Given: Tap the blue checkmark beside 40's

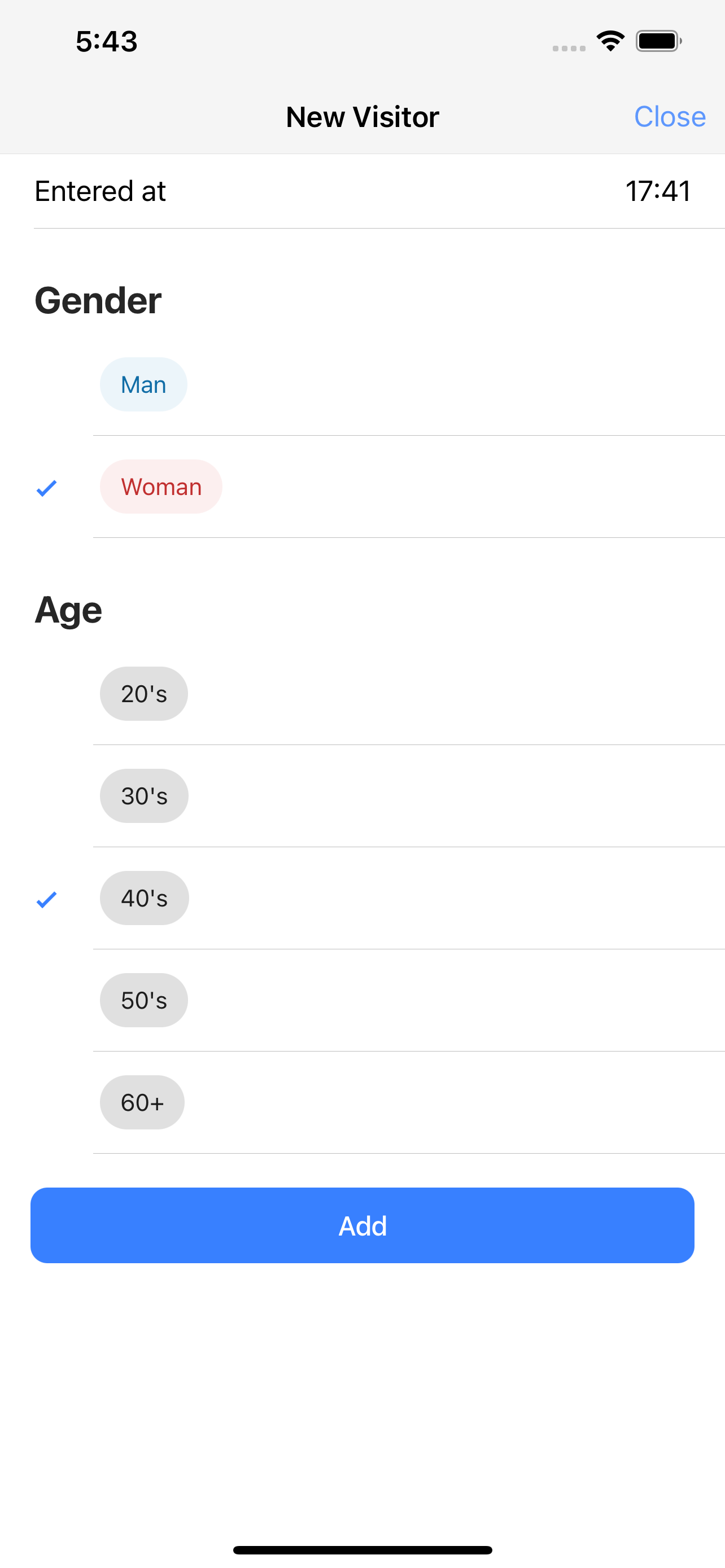Looking at the screenshot, I should [46, 899].
